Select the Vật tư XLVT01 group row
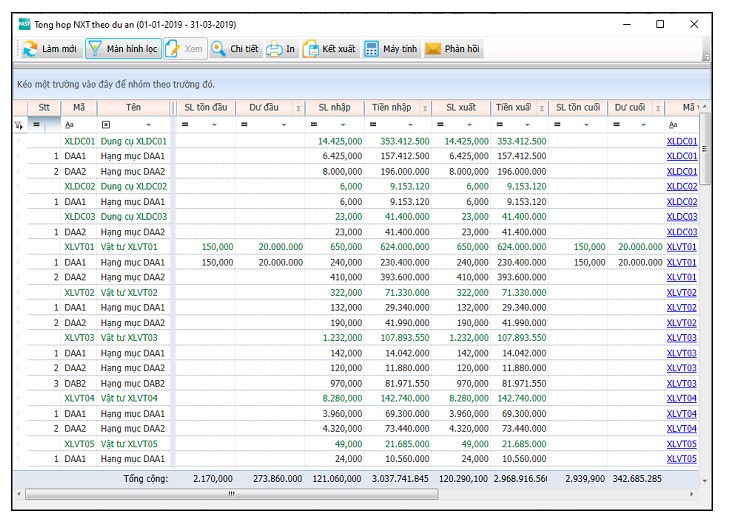 [129, 247]
